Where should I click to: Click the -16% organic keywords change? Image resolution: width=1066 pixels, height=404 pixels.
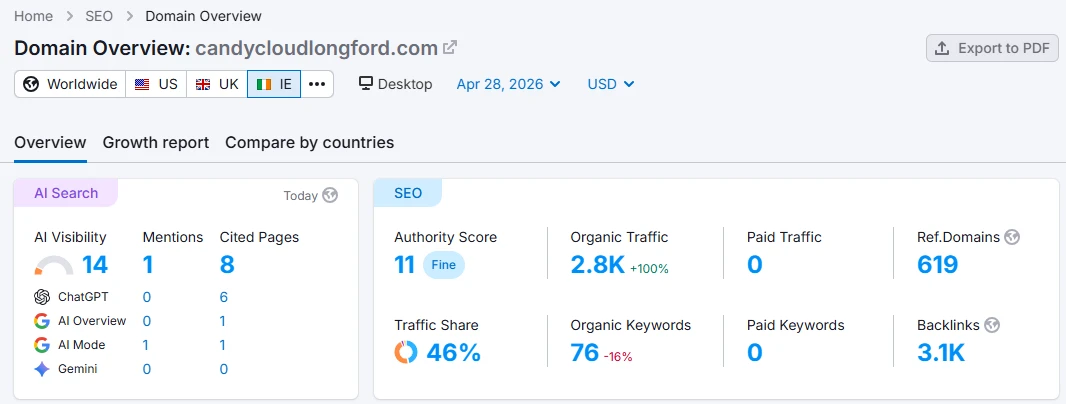click(618, 356)
